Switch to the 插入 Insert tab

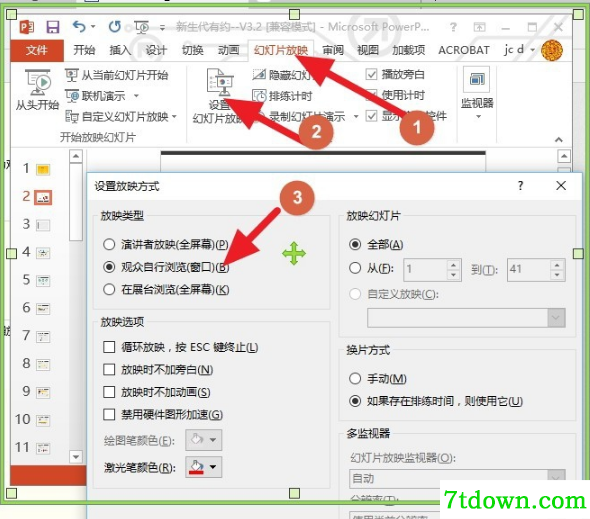pyautogui.click(x=120, y=50)
